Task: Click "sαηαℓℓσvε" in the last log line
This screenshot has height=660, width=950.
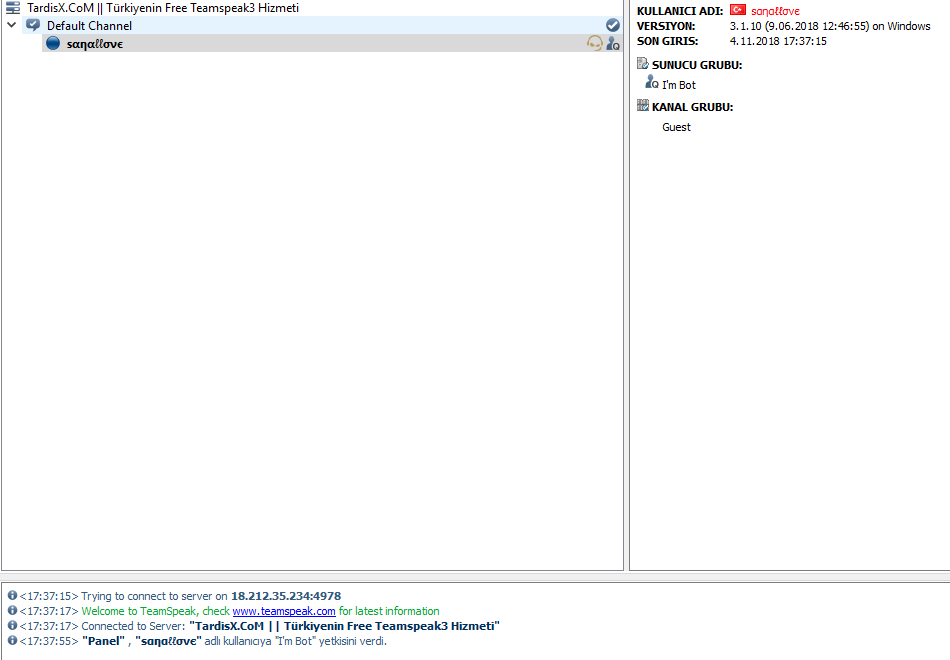Action: pos(168,641)
